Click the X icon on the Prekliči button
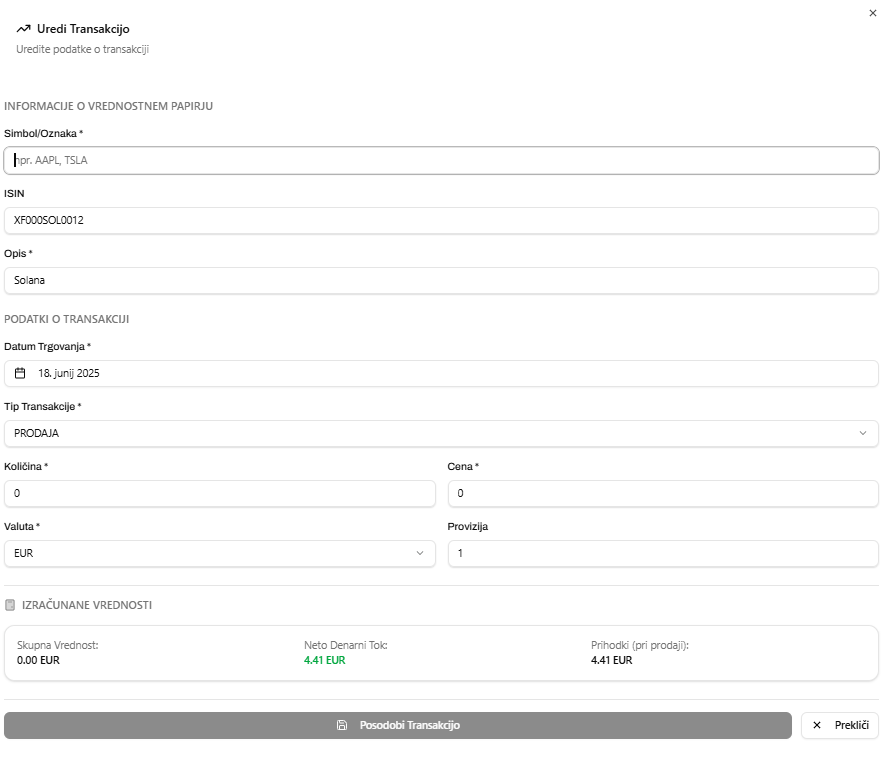This screenshot has height=757, width=890. click(x=817, y=725)
